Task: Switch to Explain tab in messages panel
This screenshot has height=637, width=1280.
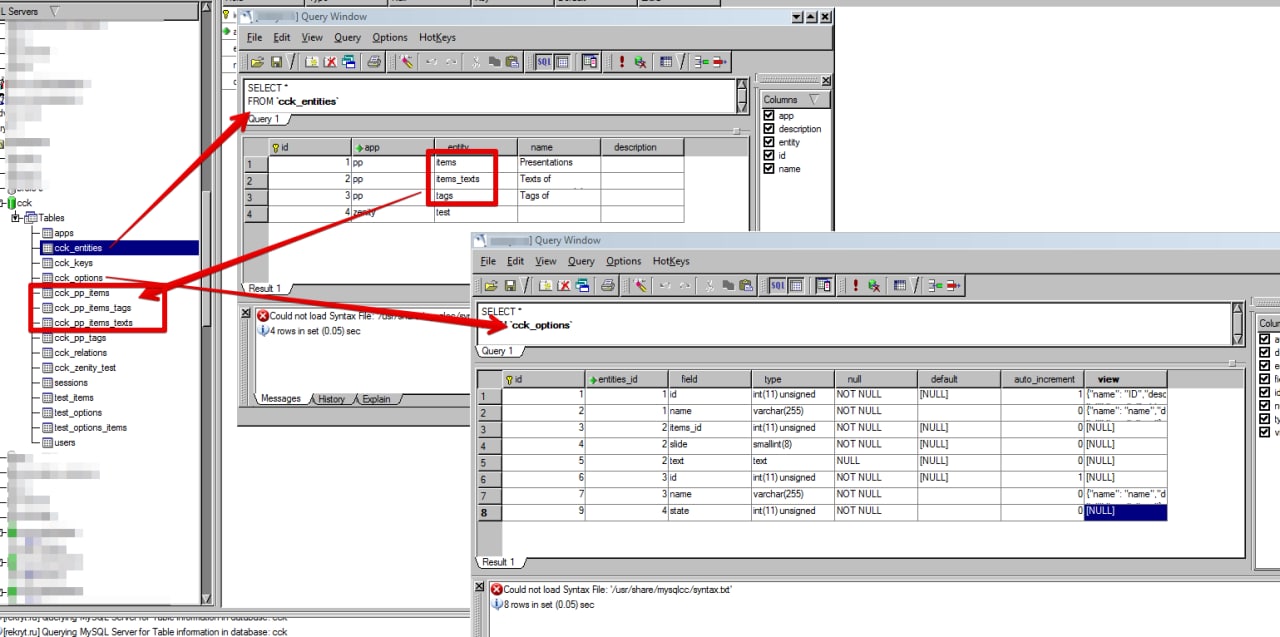Action: pyautogui.click(x=375, y=399)
